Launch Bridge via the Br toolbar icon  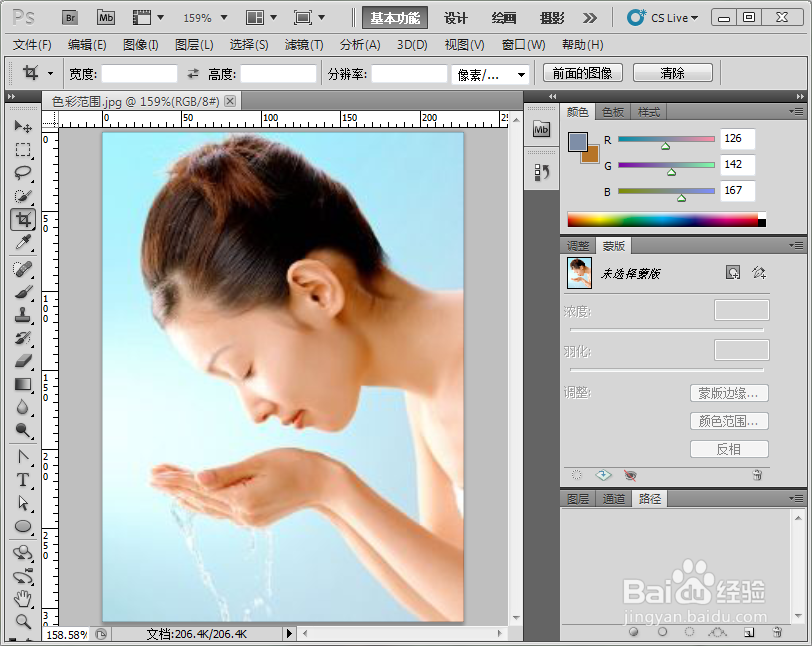pos(69,16)
